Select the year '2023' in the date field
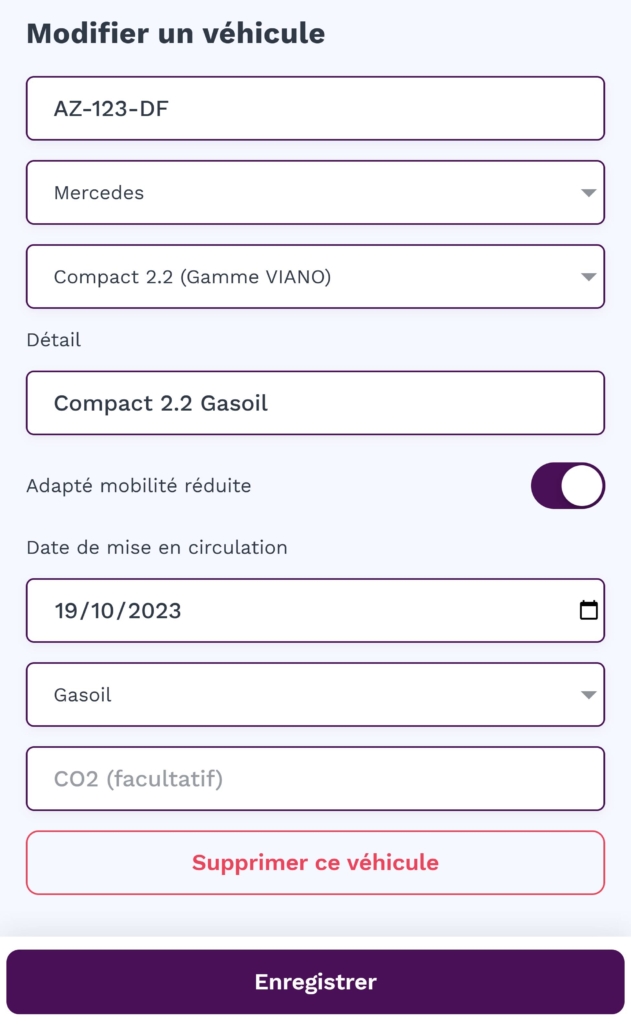The height and width of the screenshot is (1024, 631). 152,611
